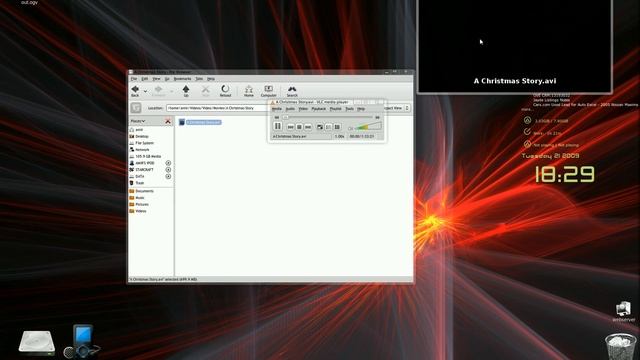
Task: Open VLC Playlist menu
Action: coord(336,109)
